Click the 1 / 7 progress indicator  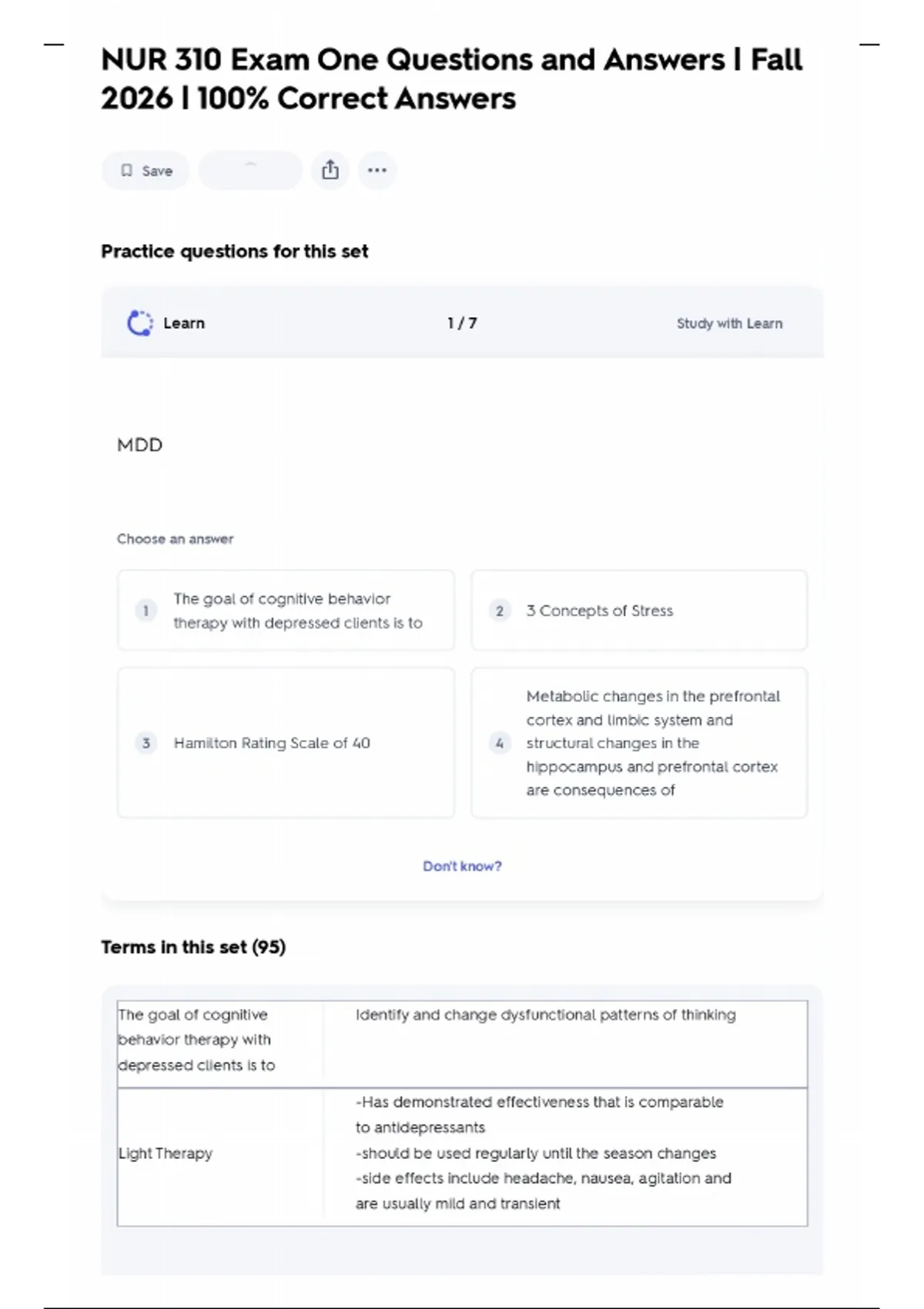(462, 323)
